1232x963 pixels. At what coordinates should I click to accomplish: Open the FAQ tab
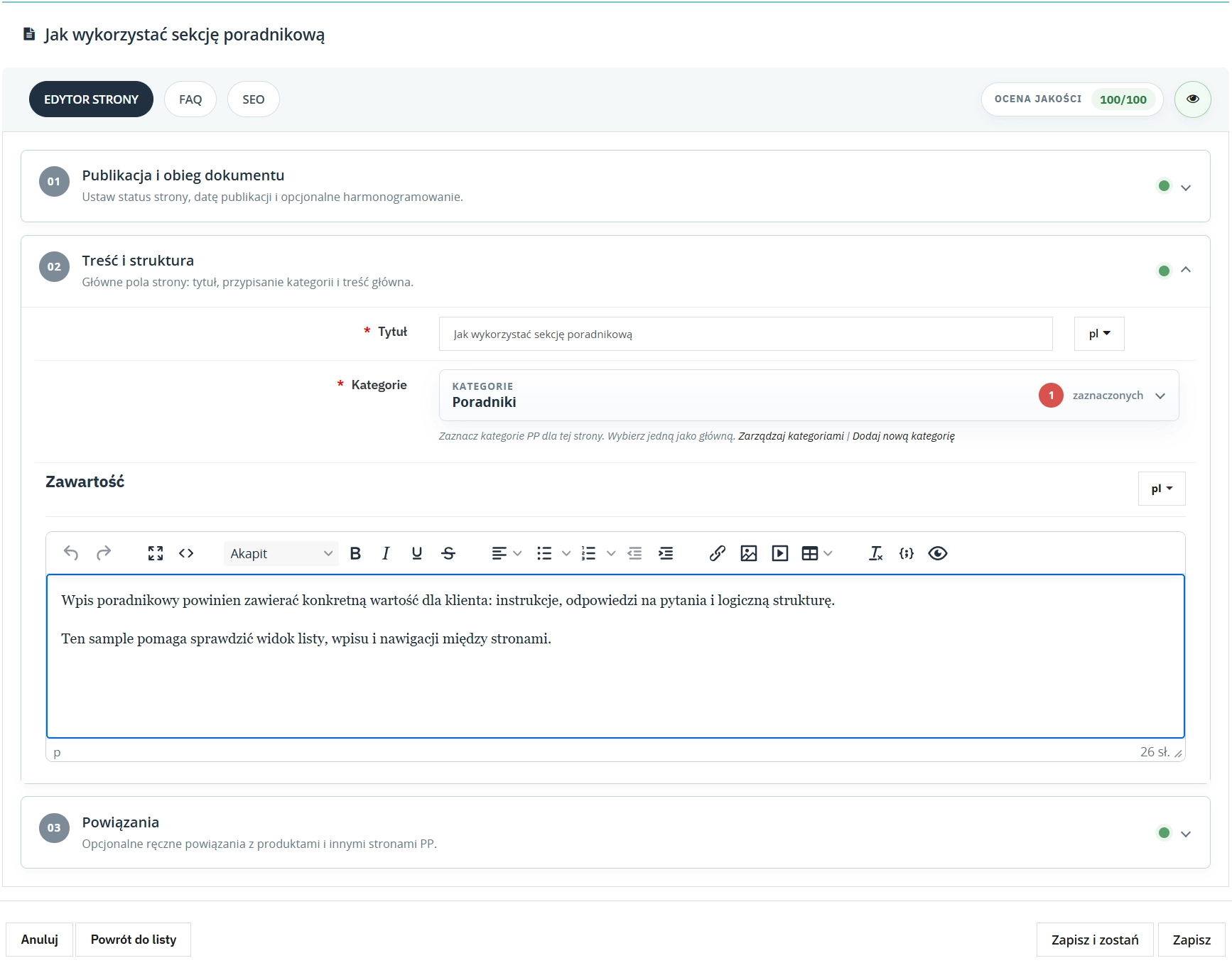[190, 99]
